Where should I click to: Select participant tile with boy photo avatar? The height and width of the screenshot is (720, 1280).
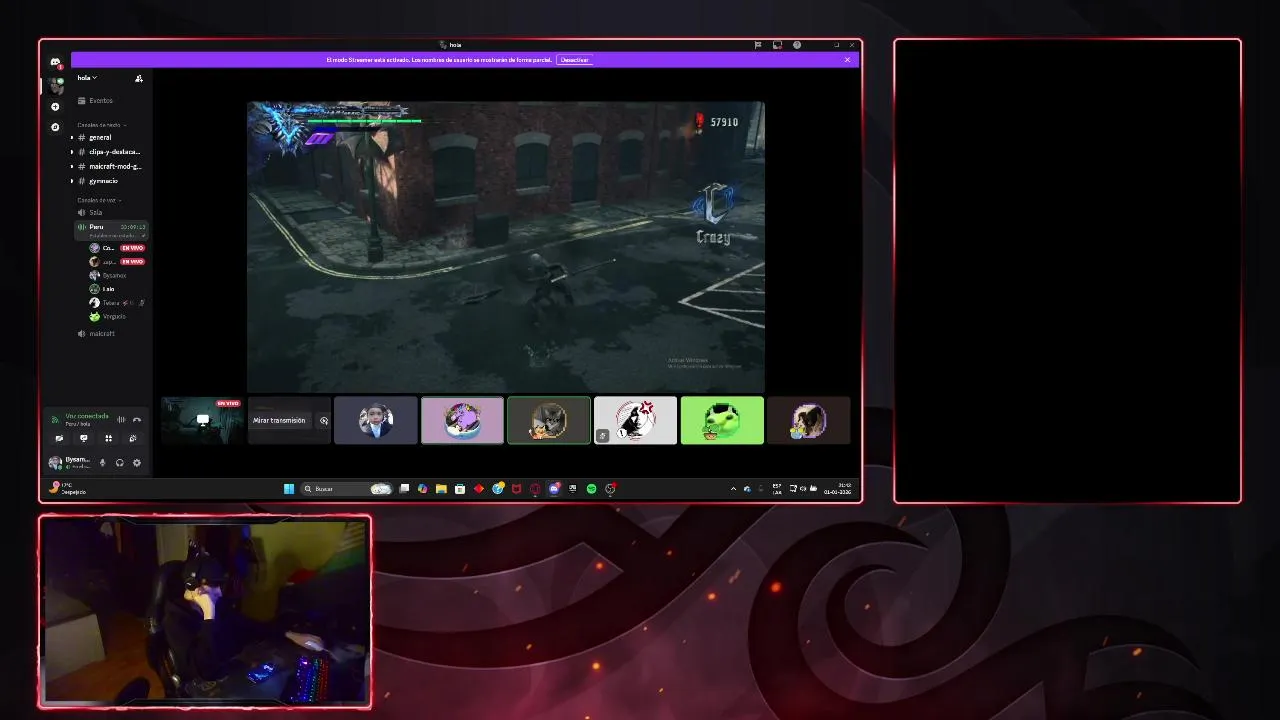pos(376,420)
